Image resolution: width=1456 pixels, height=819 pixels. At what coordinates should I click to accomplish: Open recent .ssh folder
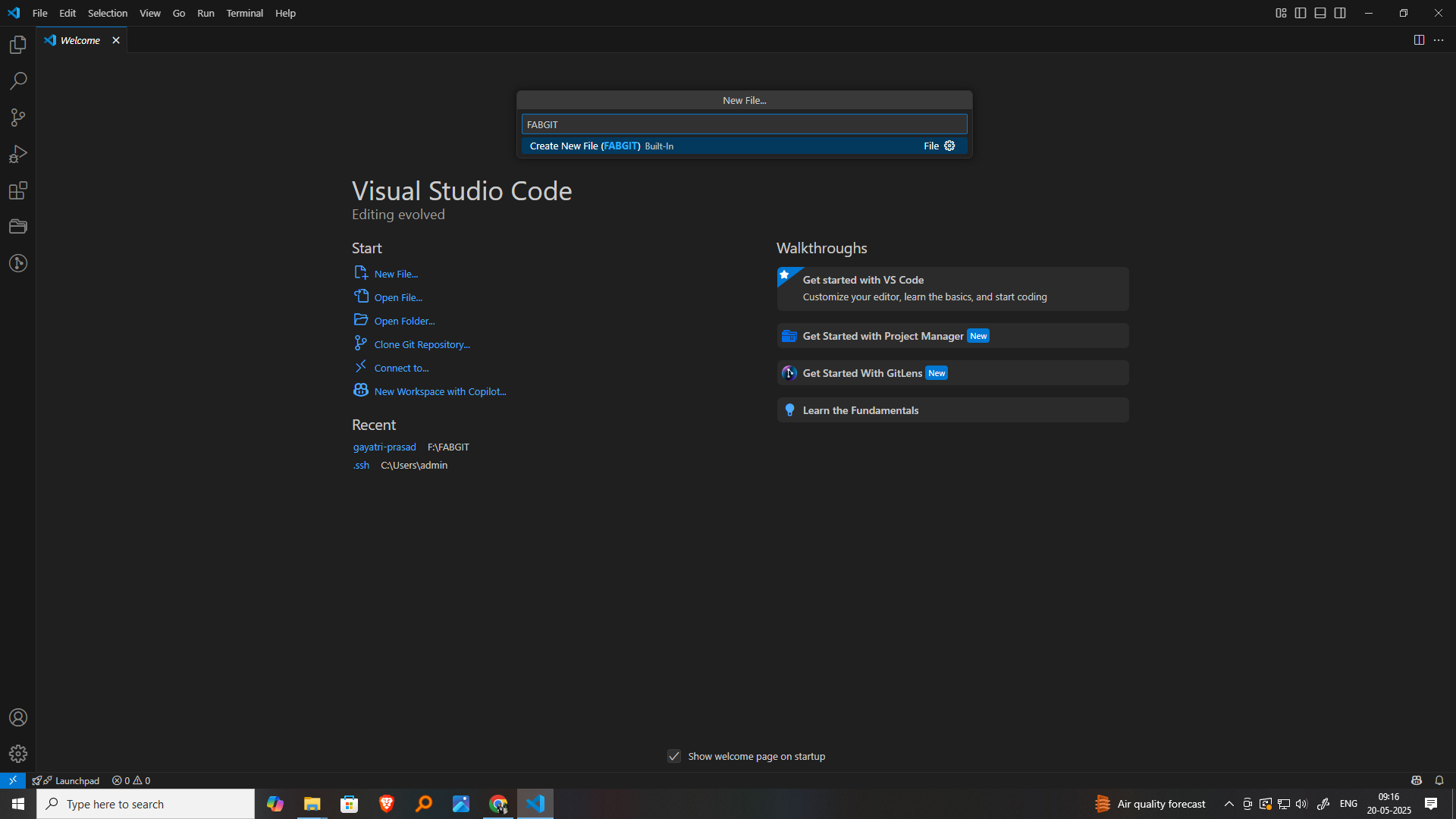pyautogui.click(x=361, y=465)
